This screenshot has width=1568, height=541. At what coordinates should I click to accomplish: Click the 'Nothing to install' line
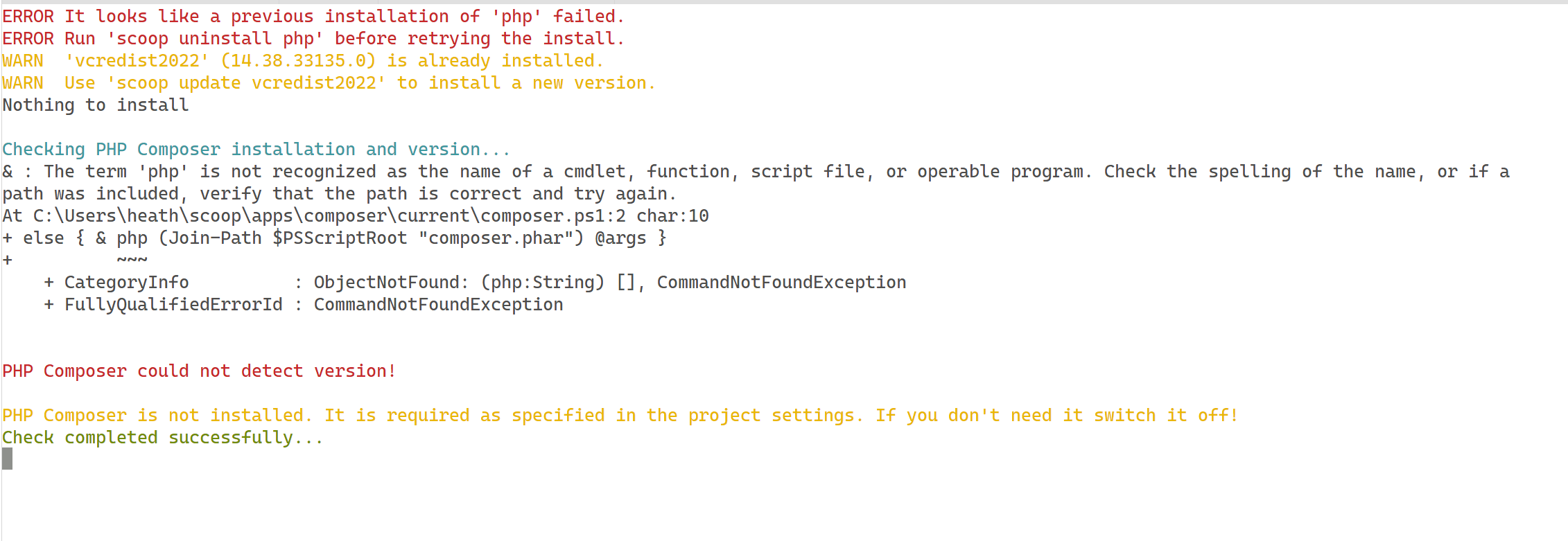tap(96, 105)
